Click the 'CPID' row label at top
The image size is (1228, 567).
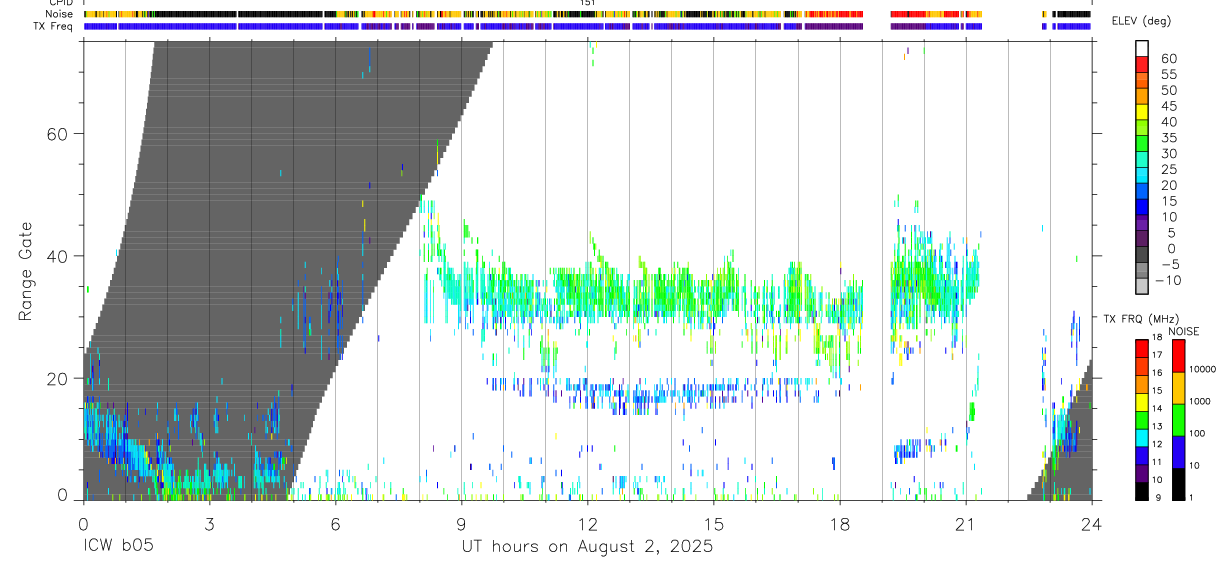click(60, 3)
